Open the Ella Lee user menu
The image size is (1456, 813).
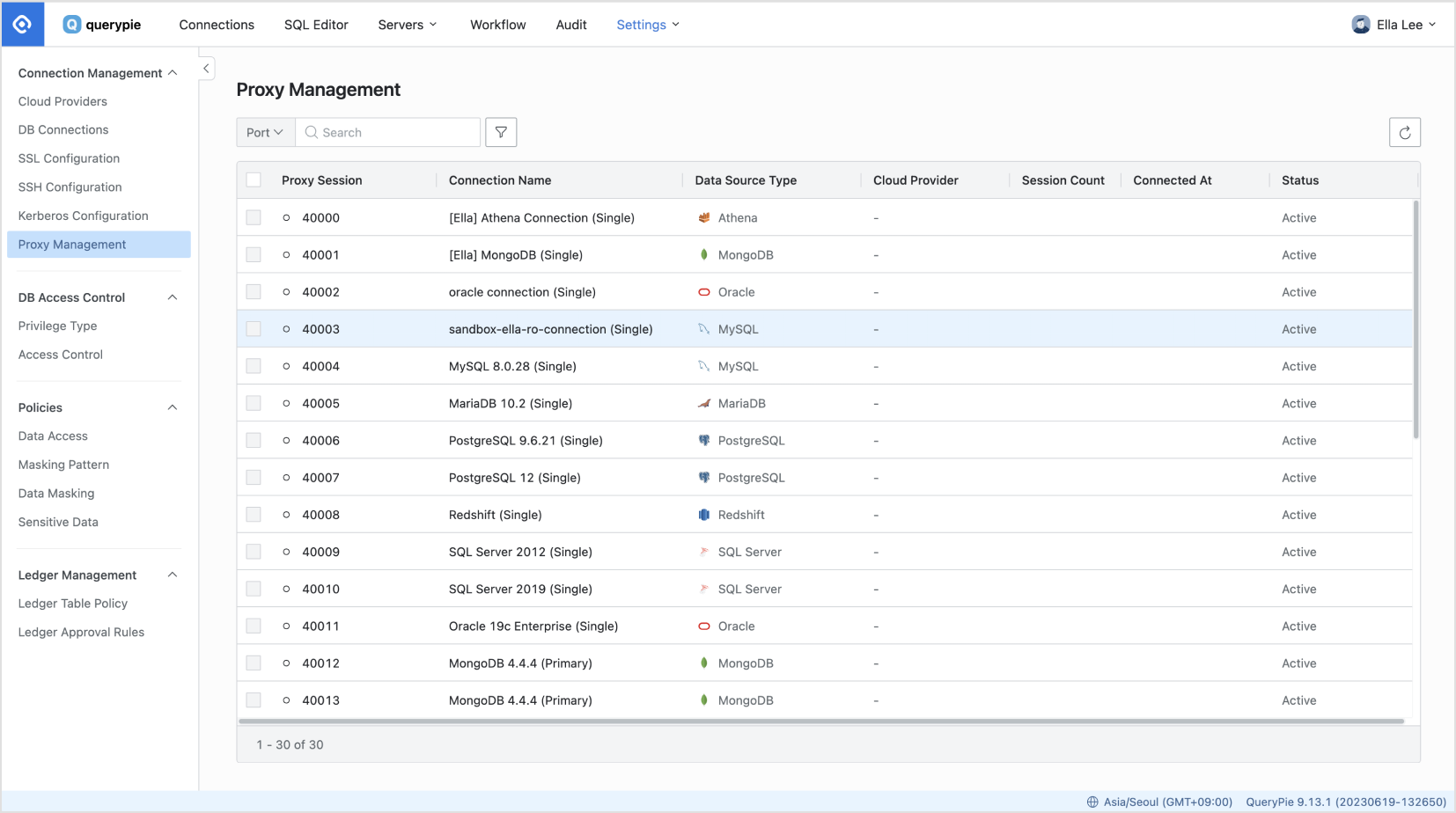1394,25
